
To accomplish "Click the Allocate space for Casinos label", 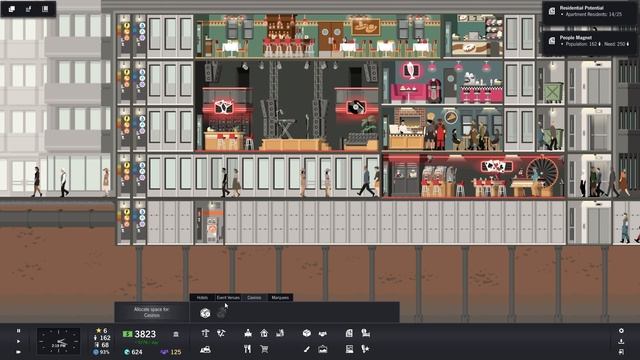I will point(151,312).
